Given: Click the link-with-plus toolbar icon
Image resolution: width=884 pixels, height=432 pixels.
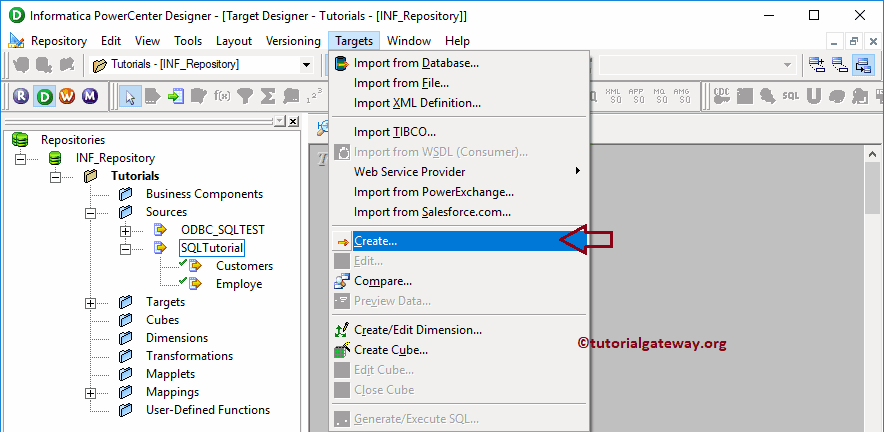Looking at the screenshot, I should coord(816,64).
